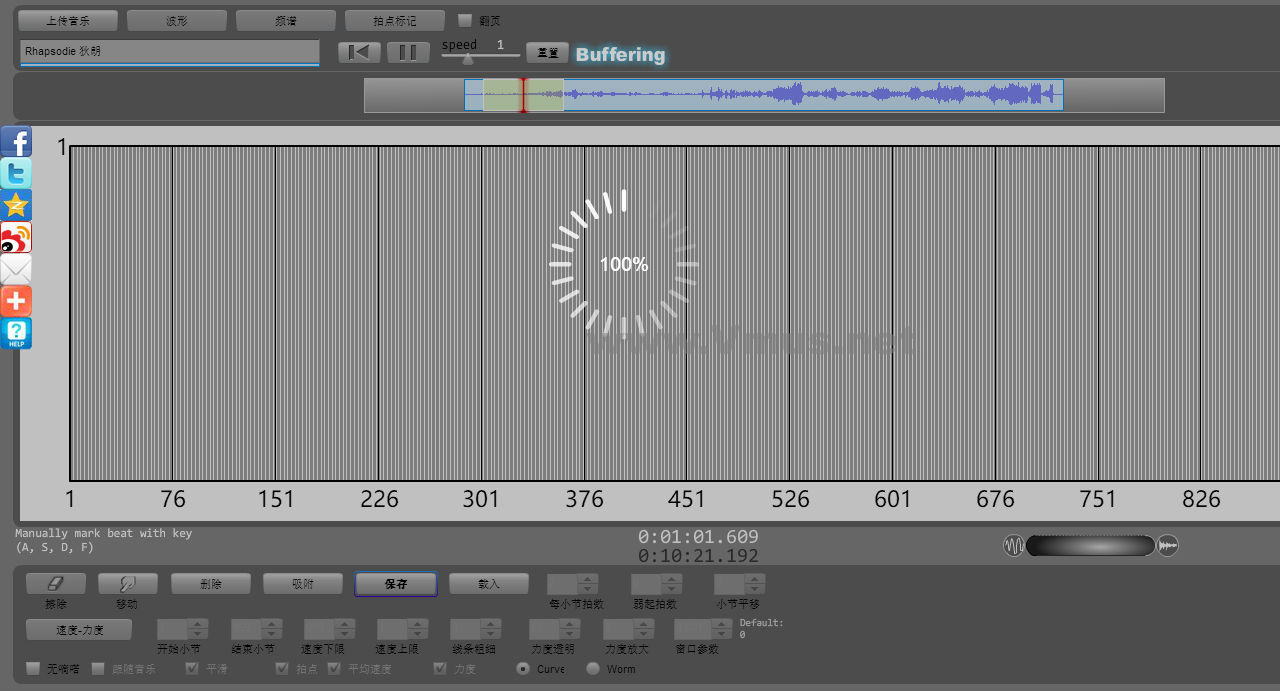This screenshot has height=691, width=1280.
Task: Open the 频谱 spectrum view
Action: [x=285, y=20]
